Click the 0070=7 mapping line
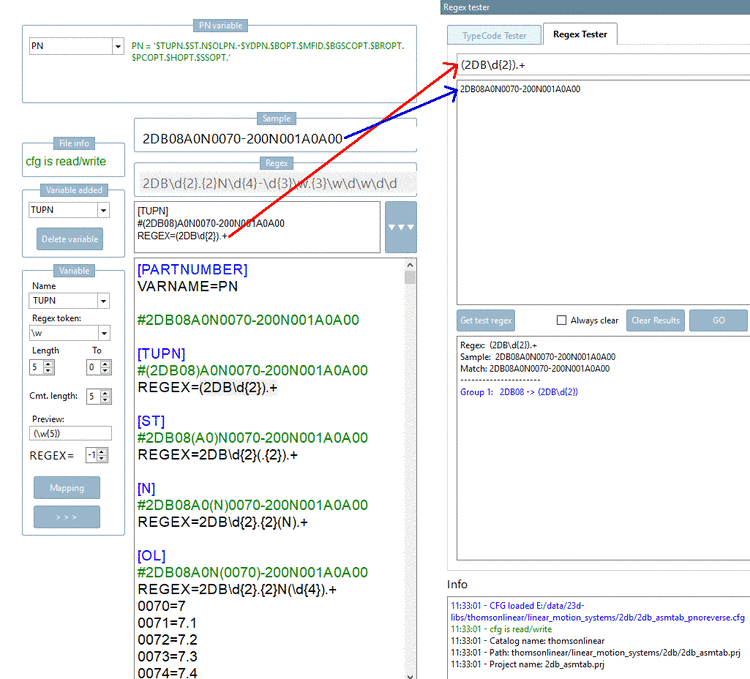Viewport: 750px width, 679px height. point(162,606)
